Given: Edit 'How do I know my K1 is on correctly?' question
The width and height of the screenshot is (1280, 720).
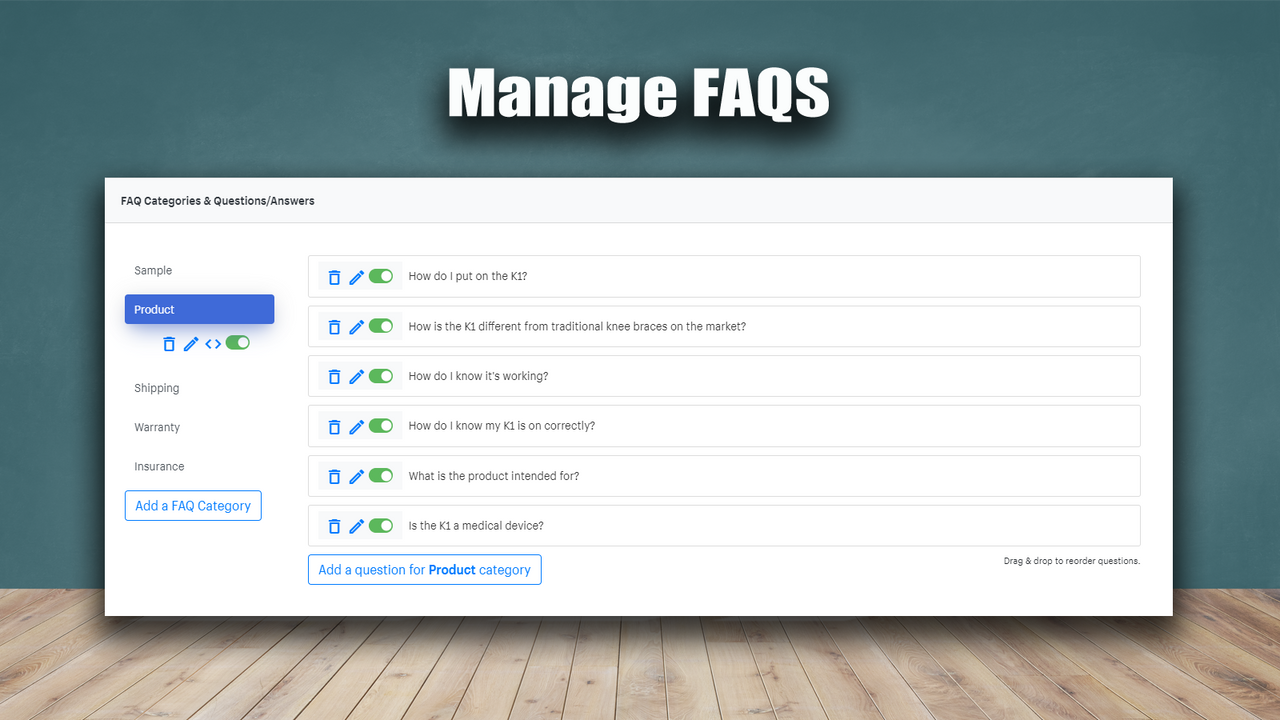Looking at the screenshot, I should click(359, 425).
